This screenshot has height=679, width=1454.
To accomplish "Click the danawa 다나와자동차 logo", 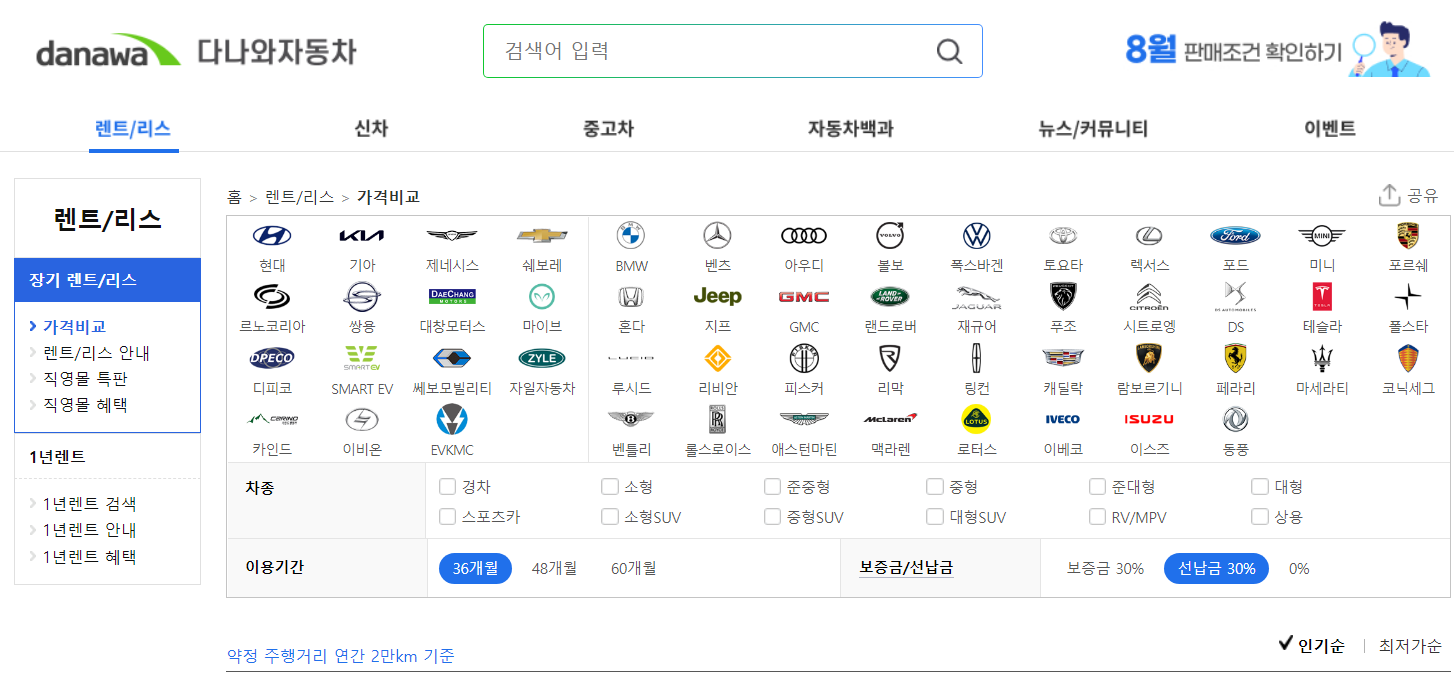I will [196, 51].
